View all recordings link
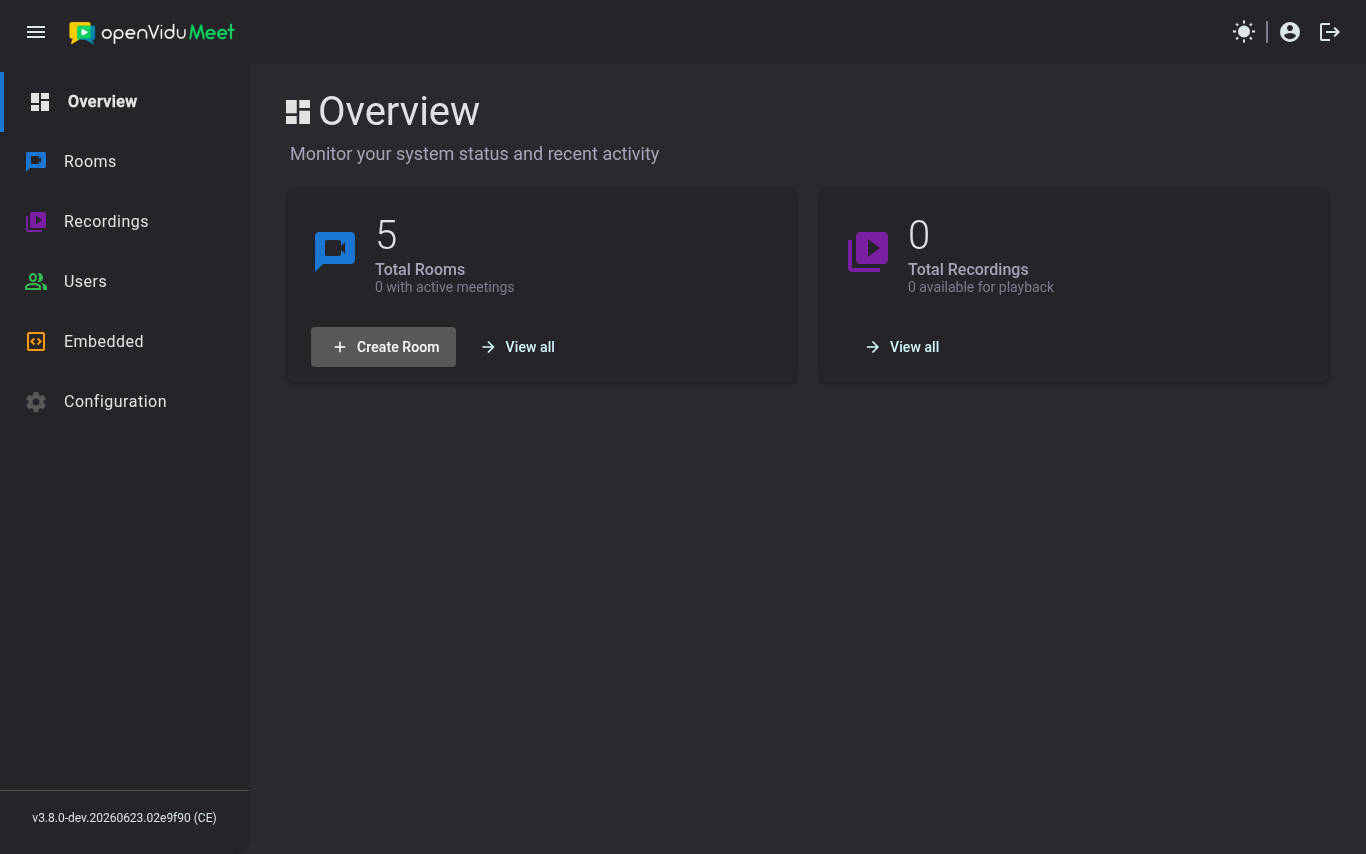1366x854 pixels. tap(902, 347)
